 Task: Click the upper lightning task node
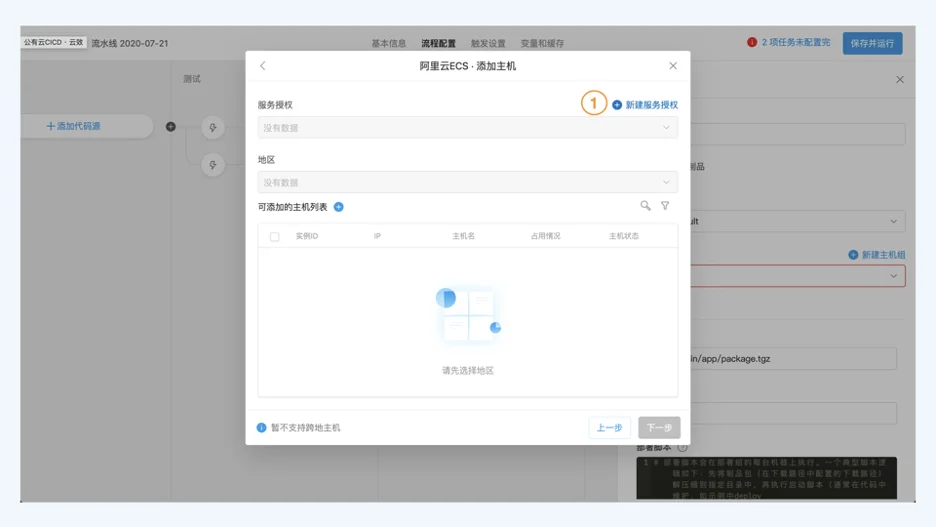[213, 128]
